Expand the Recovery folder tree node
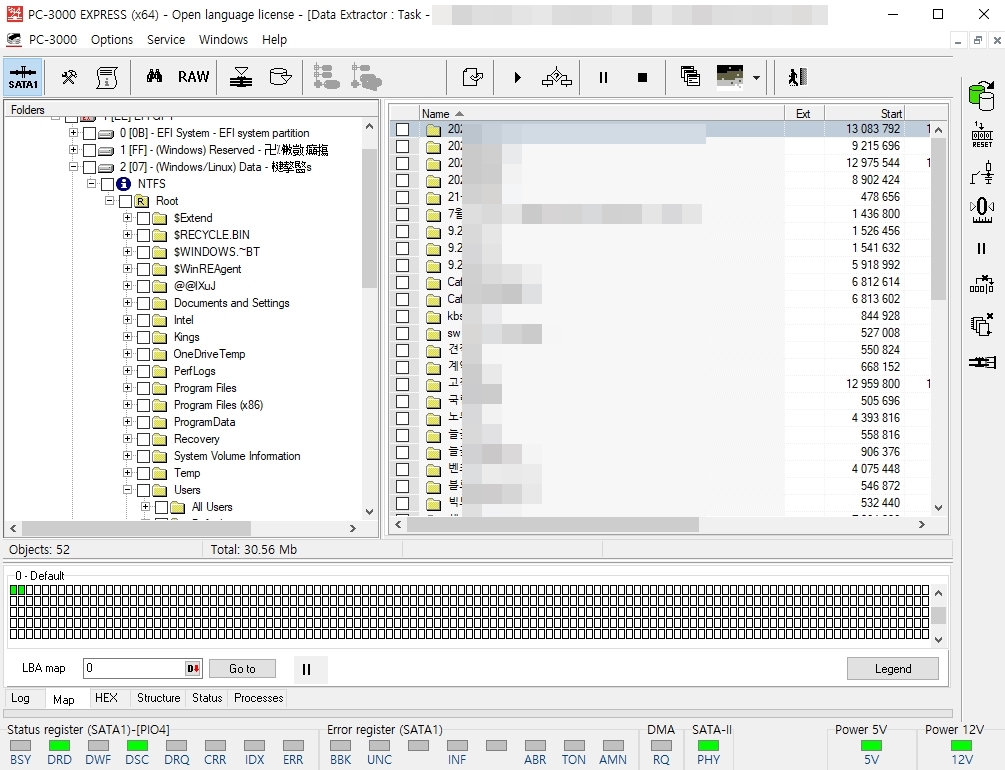 (x=128, y=439)
